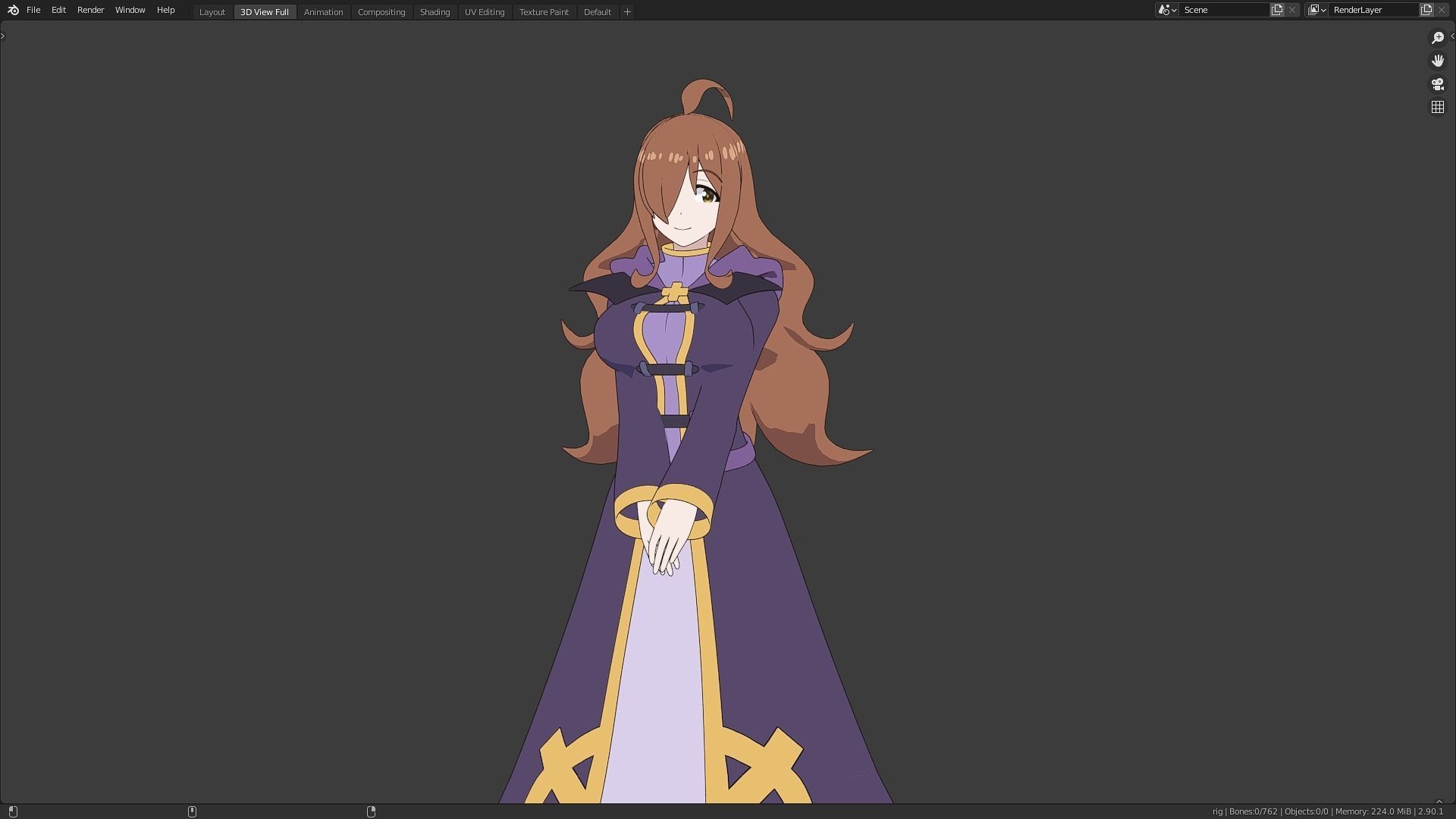Open the Compositing workspace tab
The image size is (1456, 819).
pos(381,12)
